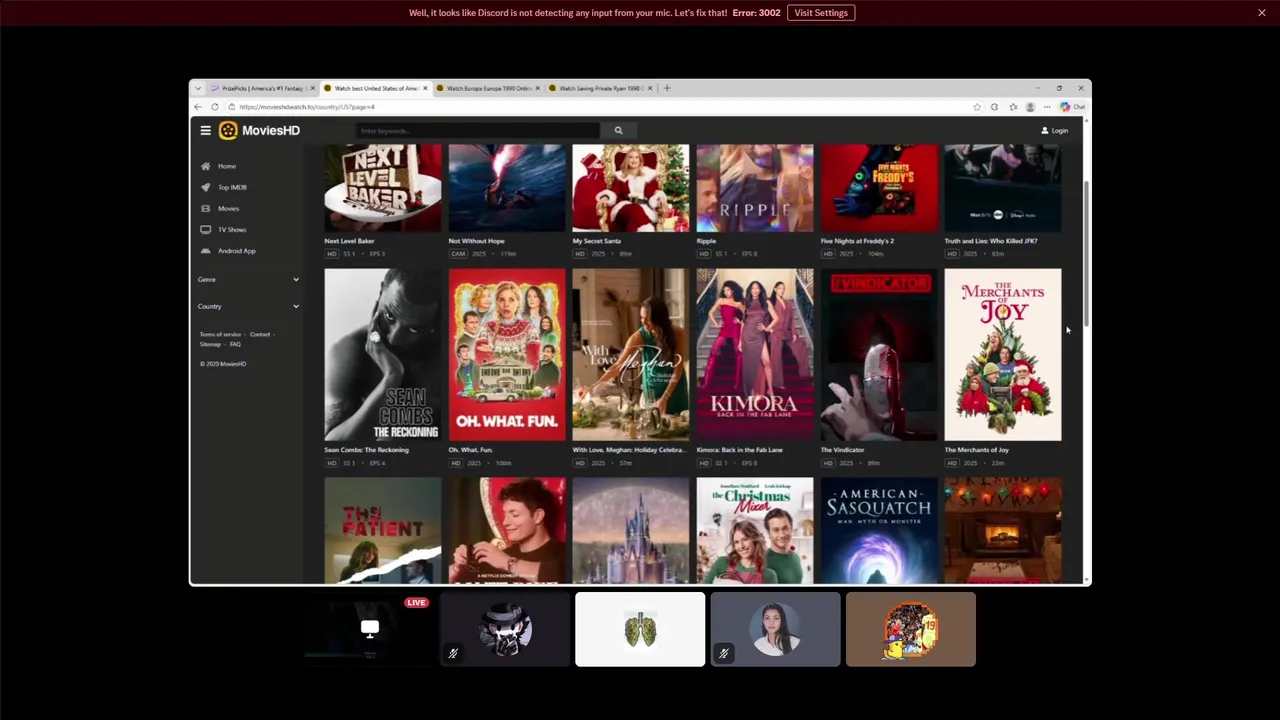Click the keyword search field
Image resolution: width=1280 pixels, height=720 pixels.
(x=478, y=130)
